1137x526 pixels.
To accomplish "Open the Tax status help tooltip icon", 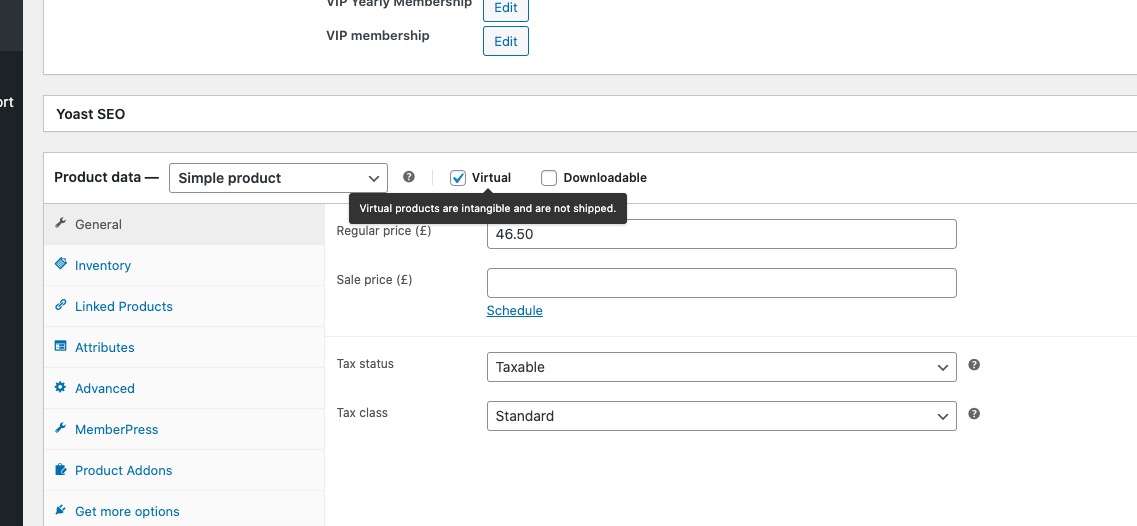I will click(x=975, y=364).
